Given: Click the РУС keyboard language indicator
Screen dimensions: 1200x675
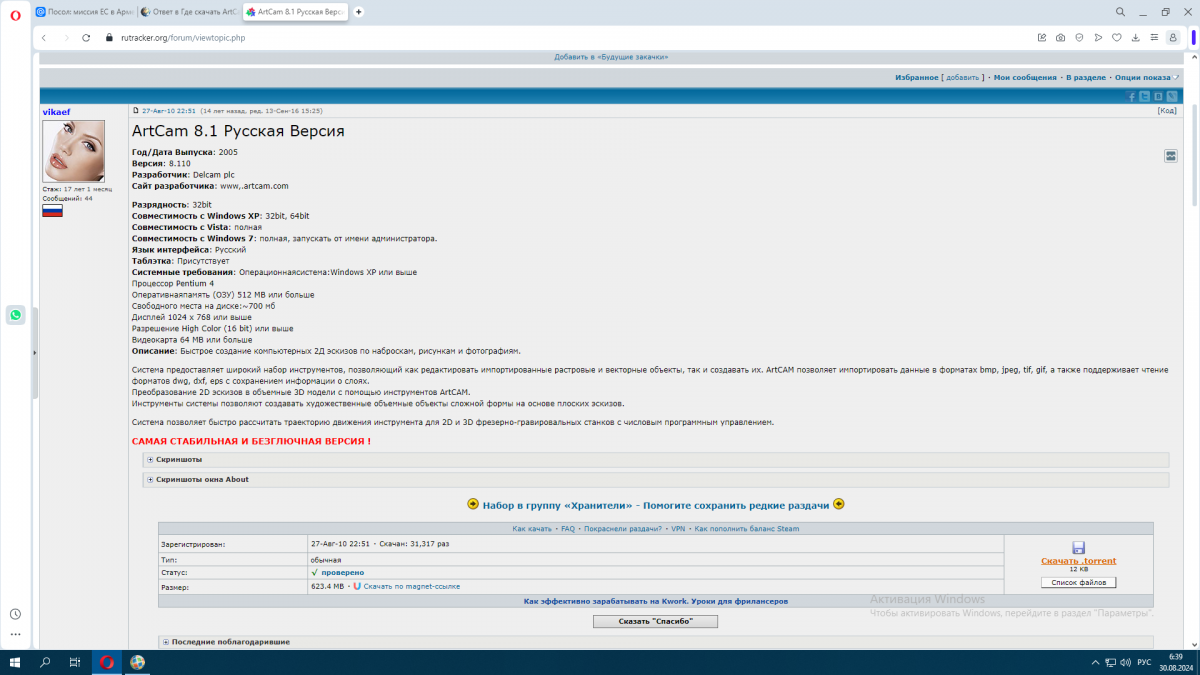Looking at the screenshot, I should [x=1145, y=663].
